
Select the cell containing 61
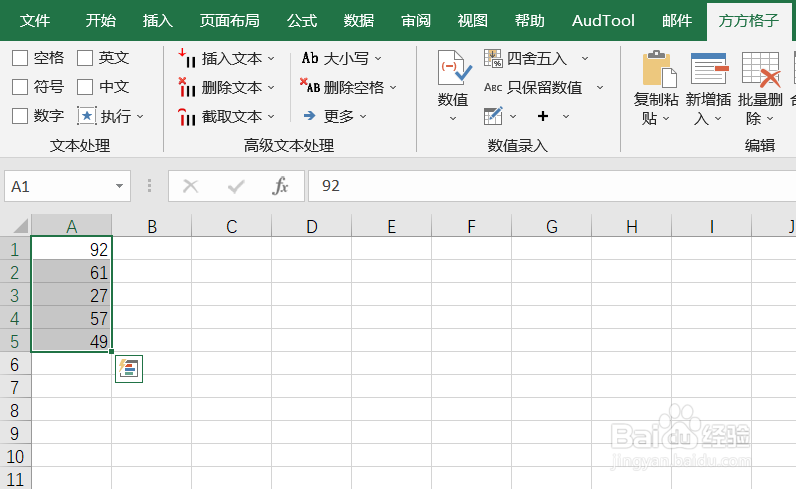coord(72,272)
